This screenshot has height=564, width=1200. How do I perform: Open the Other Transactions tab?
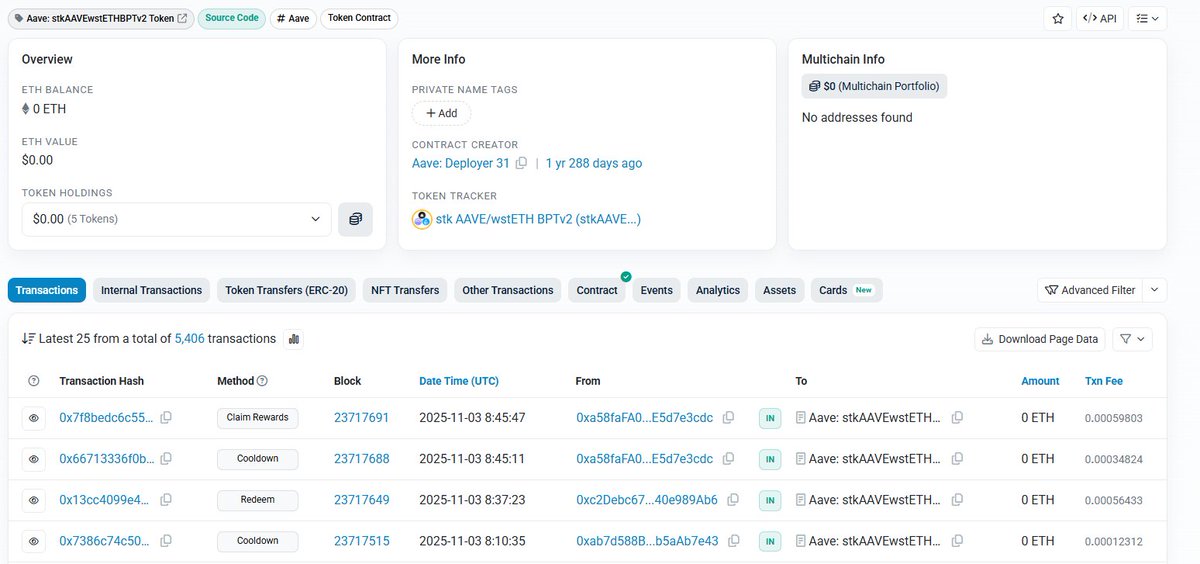[507, 290]
